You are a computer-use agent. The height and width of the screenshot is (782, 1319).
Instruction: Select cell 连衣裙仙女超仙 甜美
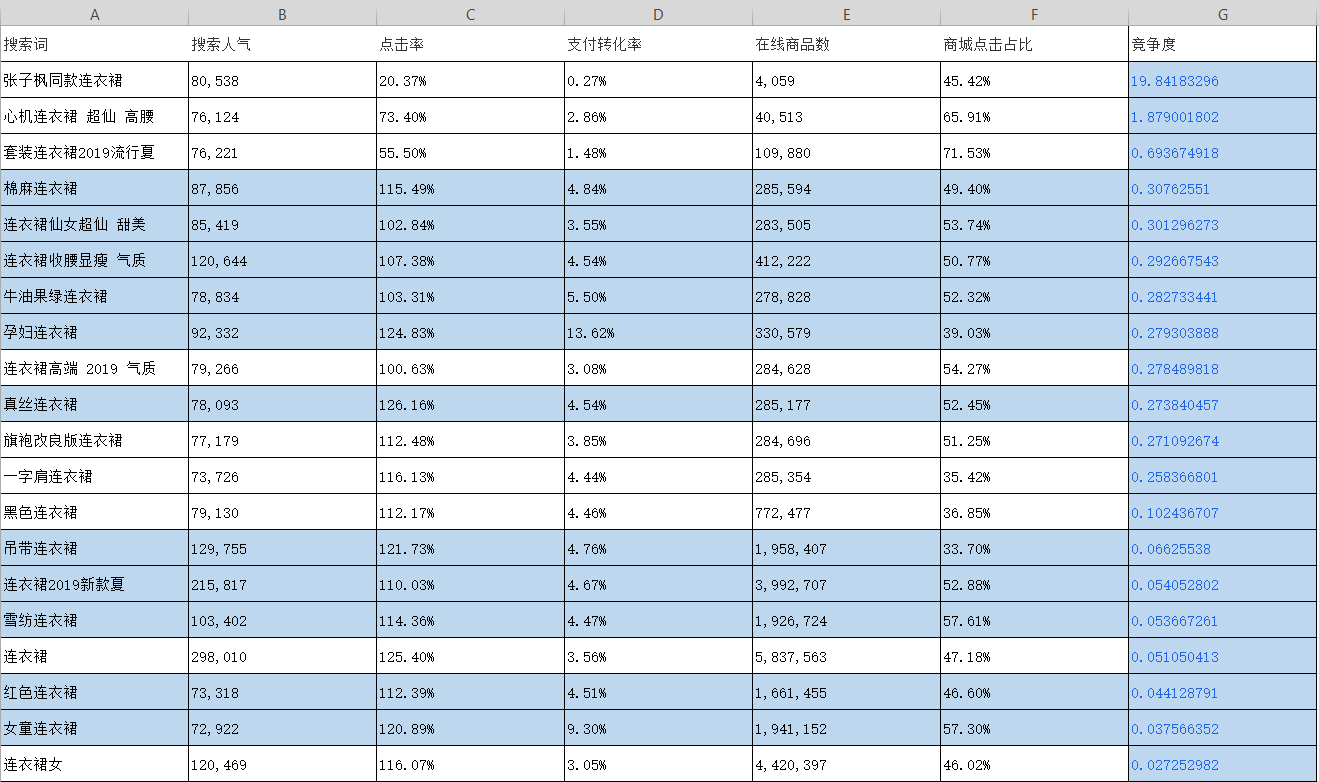tap(94, 224)
